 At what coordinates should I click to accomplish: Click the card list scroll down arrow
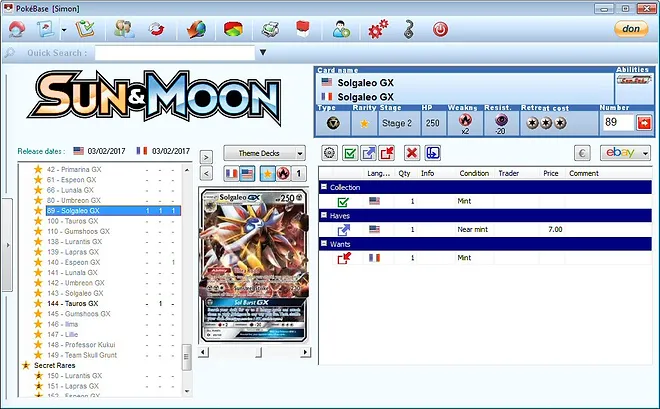point(187,391)
